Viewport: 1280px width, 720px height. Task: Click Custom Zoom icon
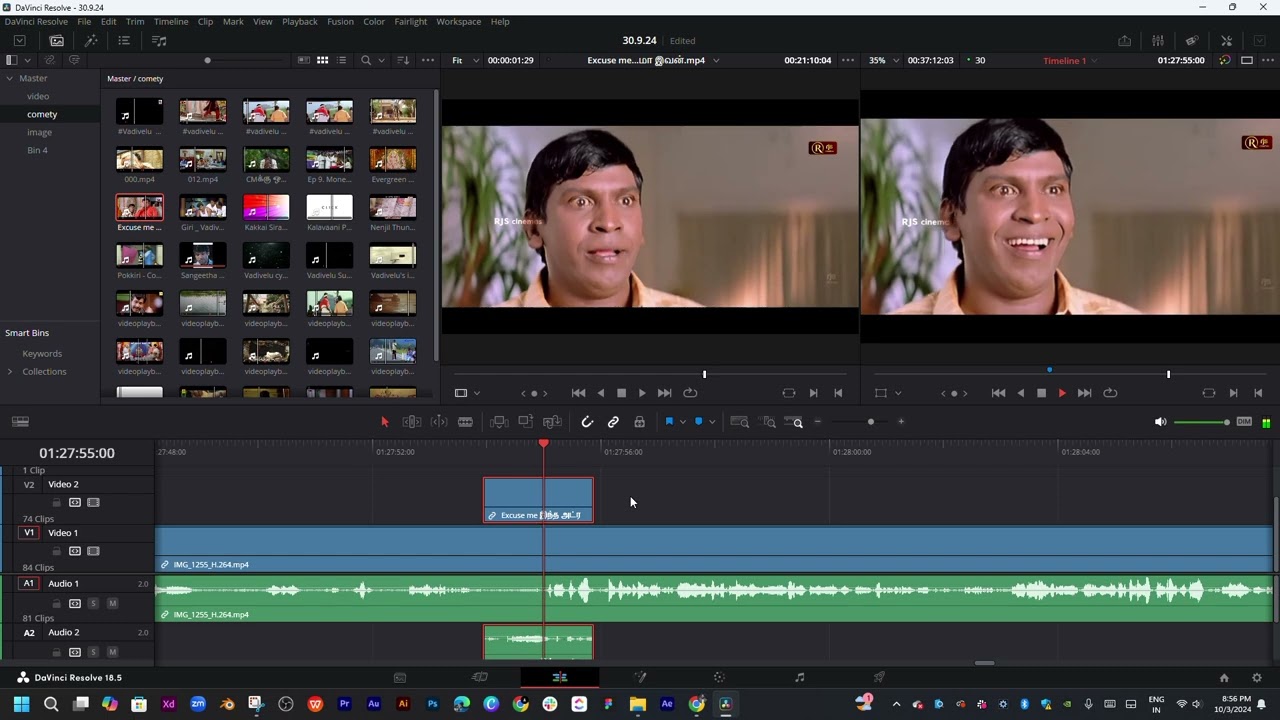click(794, 422)
